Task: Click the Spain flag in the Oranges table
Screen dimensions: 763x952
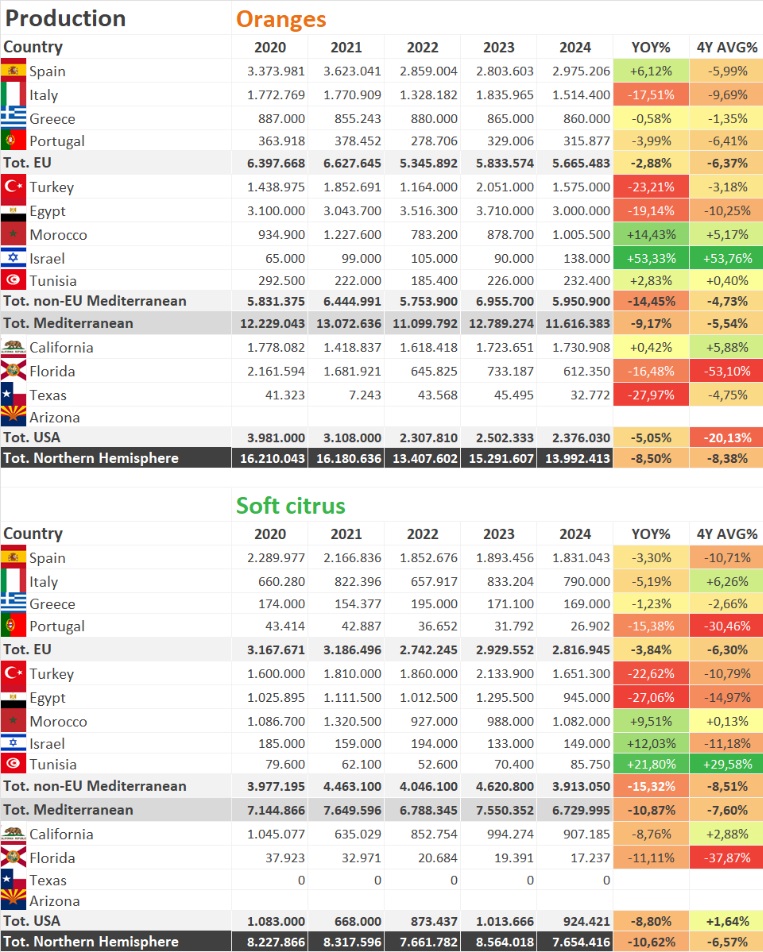Action: (13, 70)
